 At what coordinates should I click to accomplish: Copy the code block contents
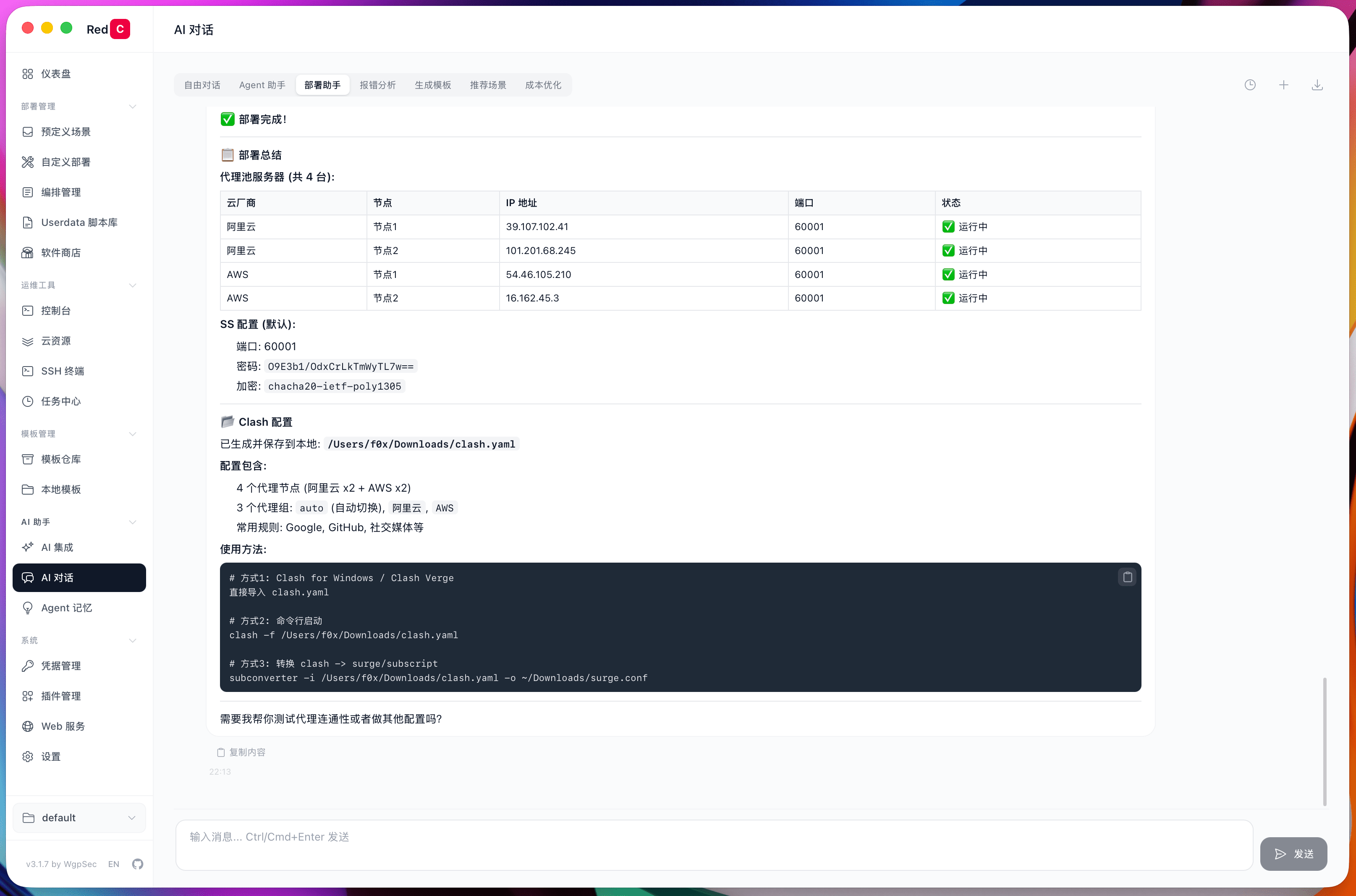1127,576
